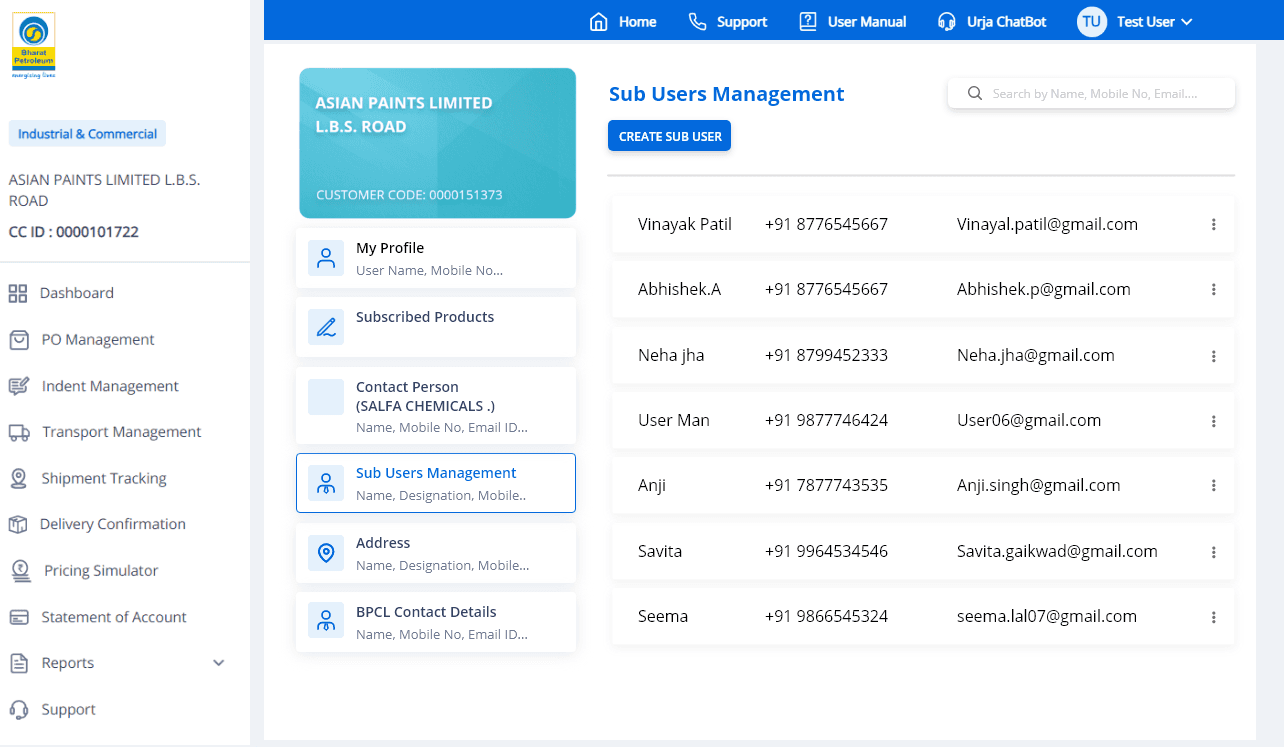The height and width of the screenshot is (747, 1284).
Task: Click the TU user avatar
Action: tap(1092, 21)
